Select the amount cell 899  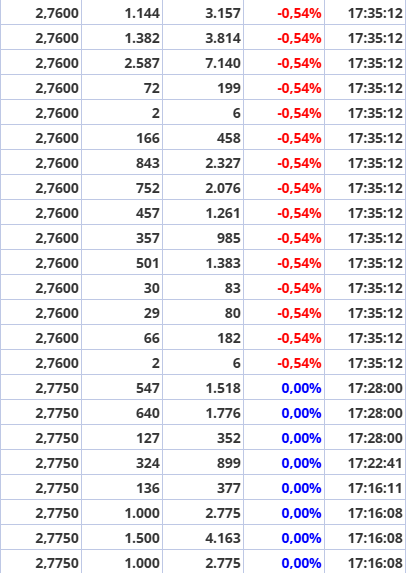[203, 462]
